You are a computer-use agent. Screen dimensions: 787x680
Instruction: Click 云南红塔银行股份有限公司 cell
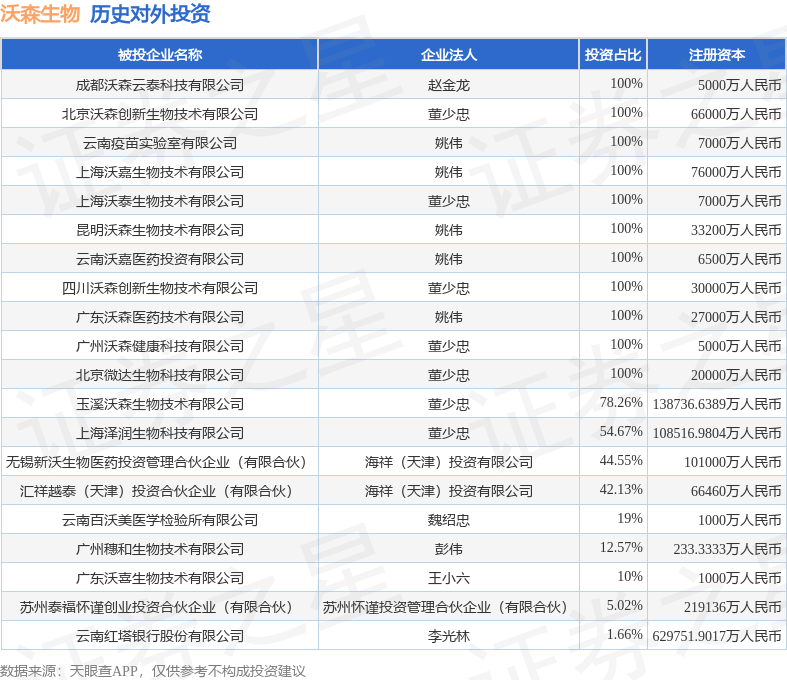(160, 636)
